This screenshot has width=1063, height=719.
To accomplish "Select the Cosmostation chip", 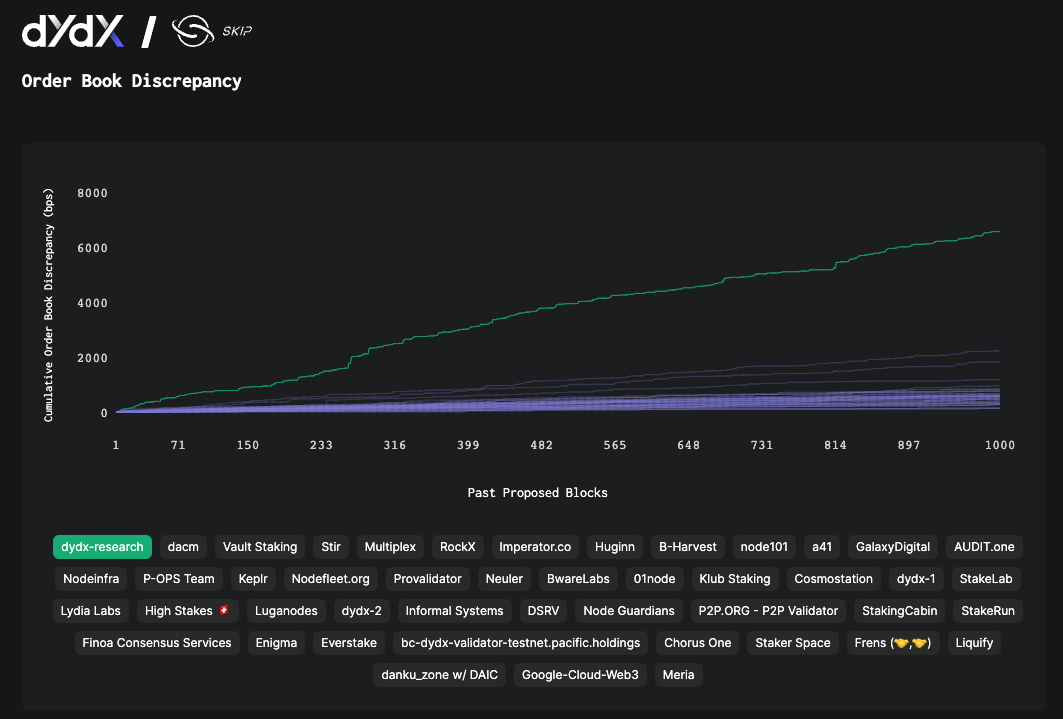I will click(x=833, y=579).
